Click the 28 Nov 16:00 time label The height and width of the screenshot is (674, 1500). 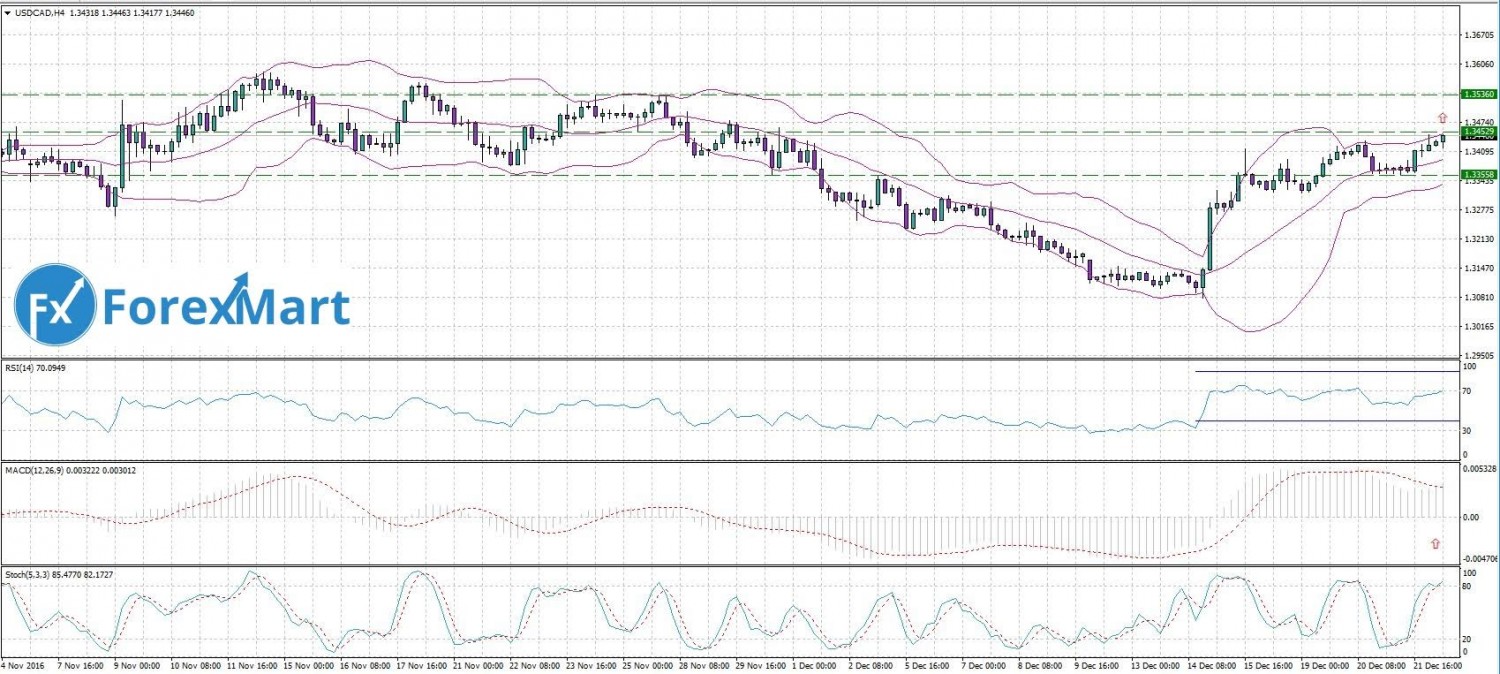704,664
